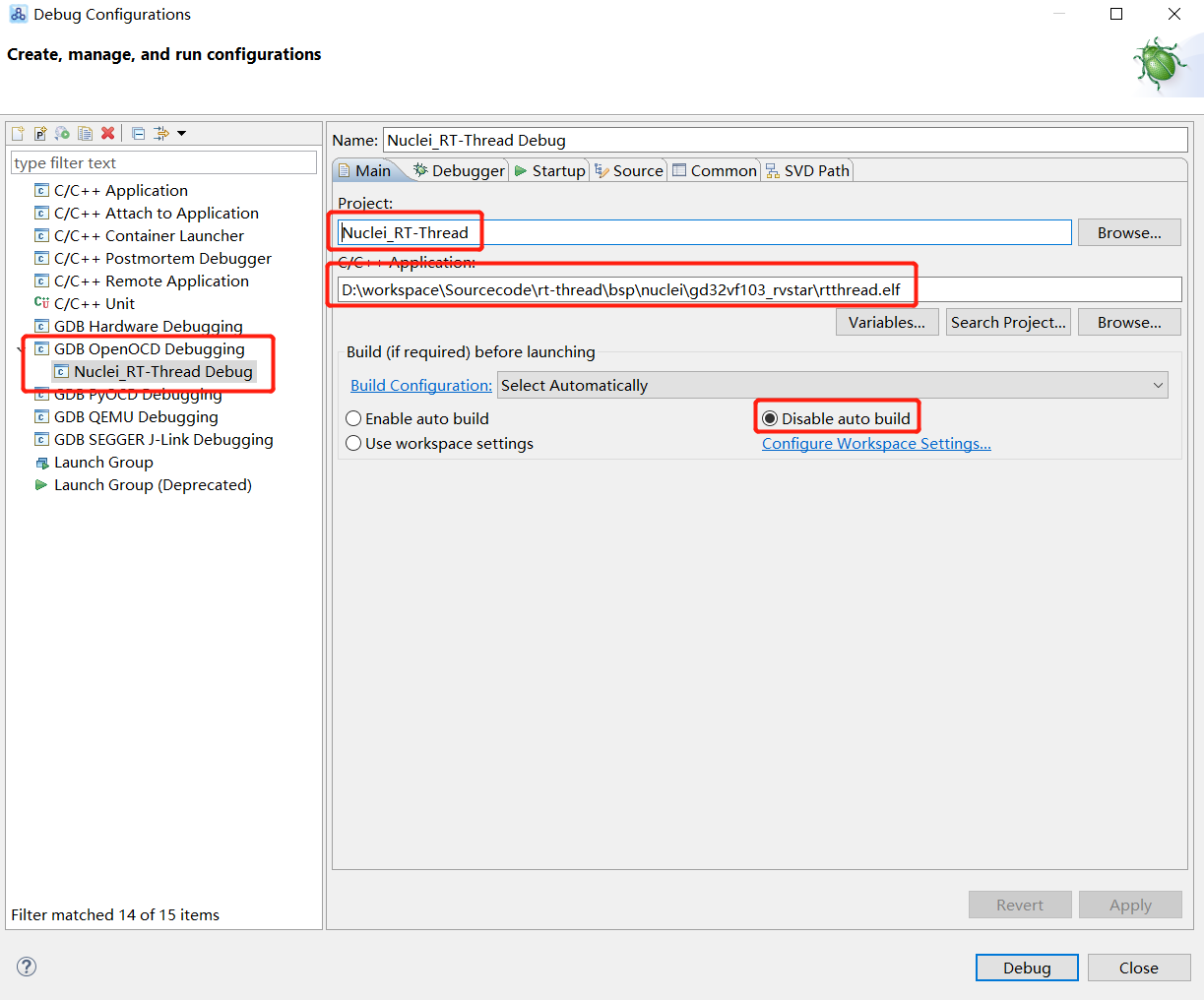Click the New prototype configuration icon

40,133
